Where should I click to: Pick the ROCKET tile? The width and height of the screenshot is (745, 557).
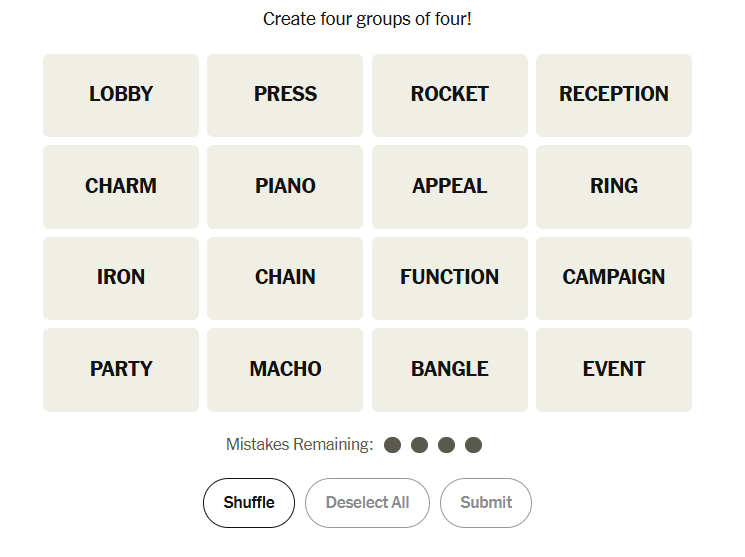pos(450,95)
